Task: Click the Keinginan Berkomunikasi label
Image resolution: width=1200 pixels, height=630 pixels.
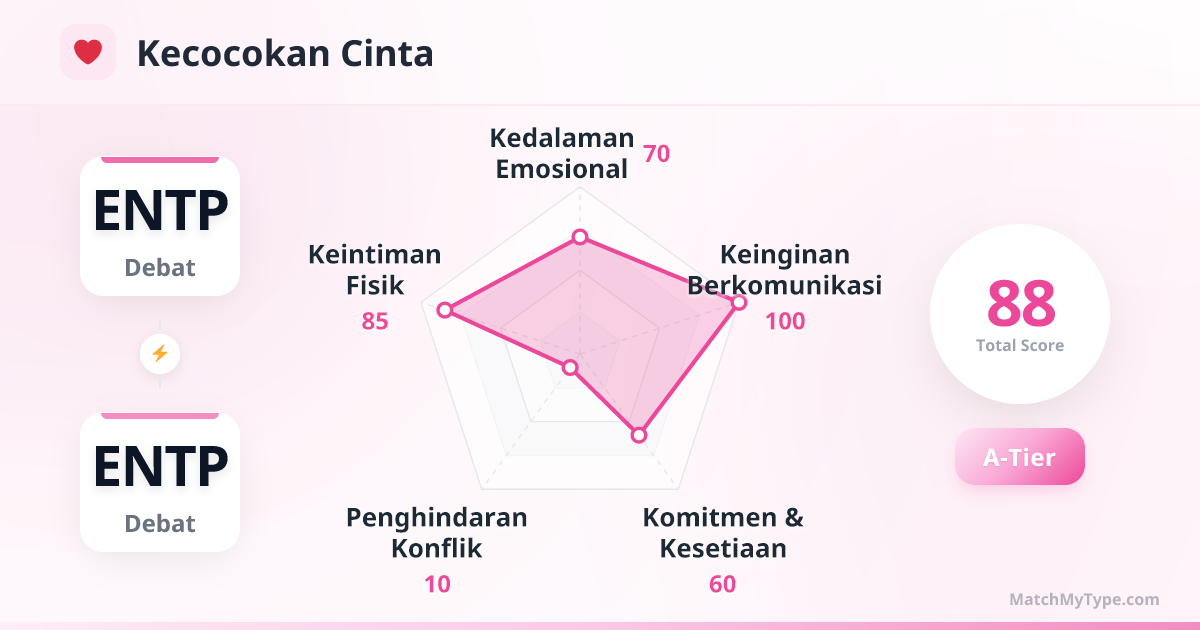Action: coord(785,270)
